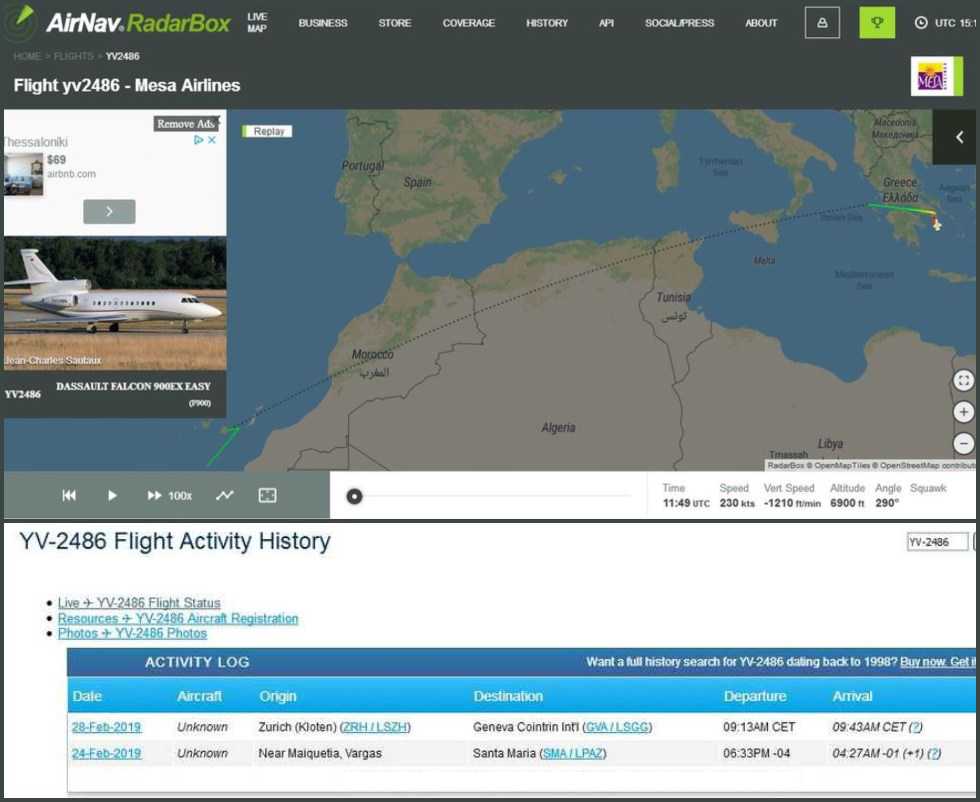Click the AdChoices triangle icon
This screenshot has height=802, width=980.
199,140
